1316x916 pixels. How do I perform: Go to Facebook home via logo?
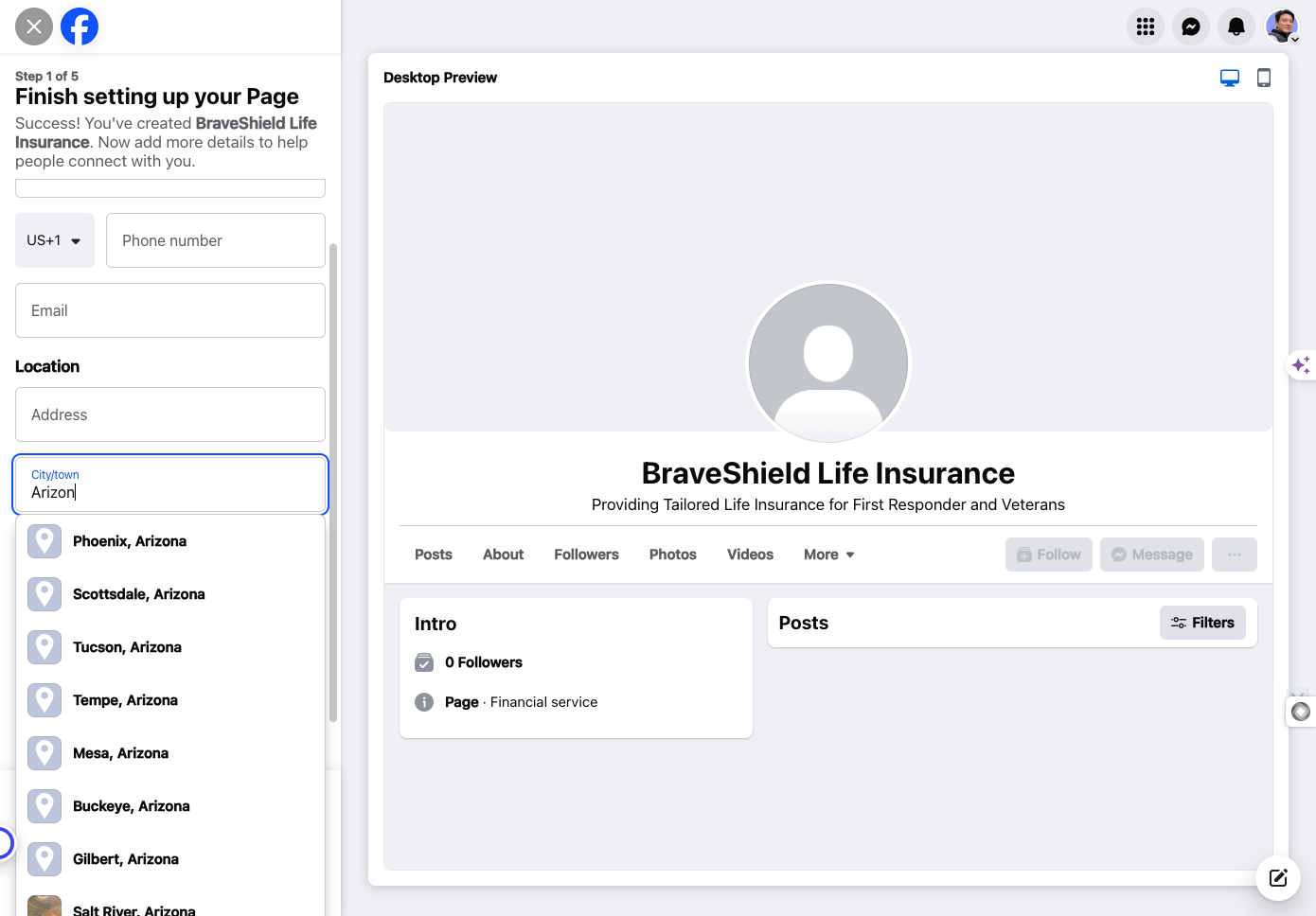(80, 26)
